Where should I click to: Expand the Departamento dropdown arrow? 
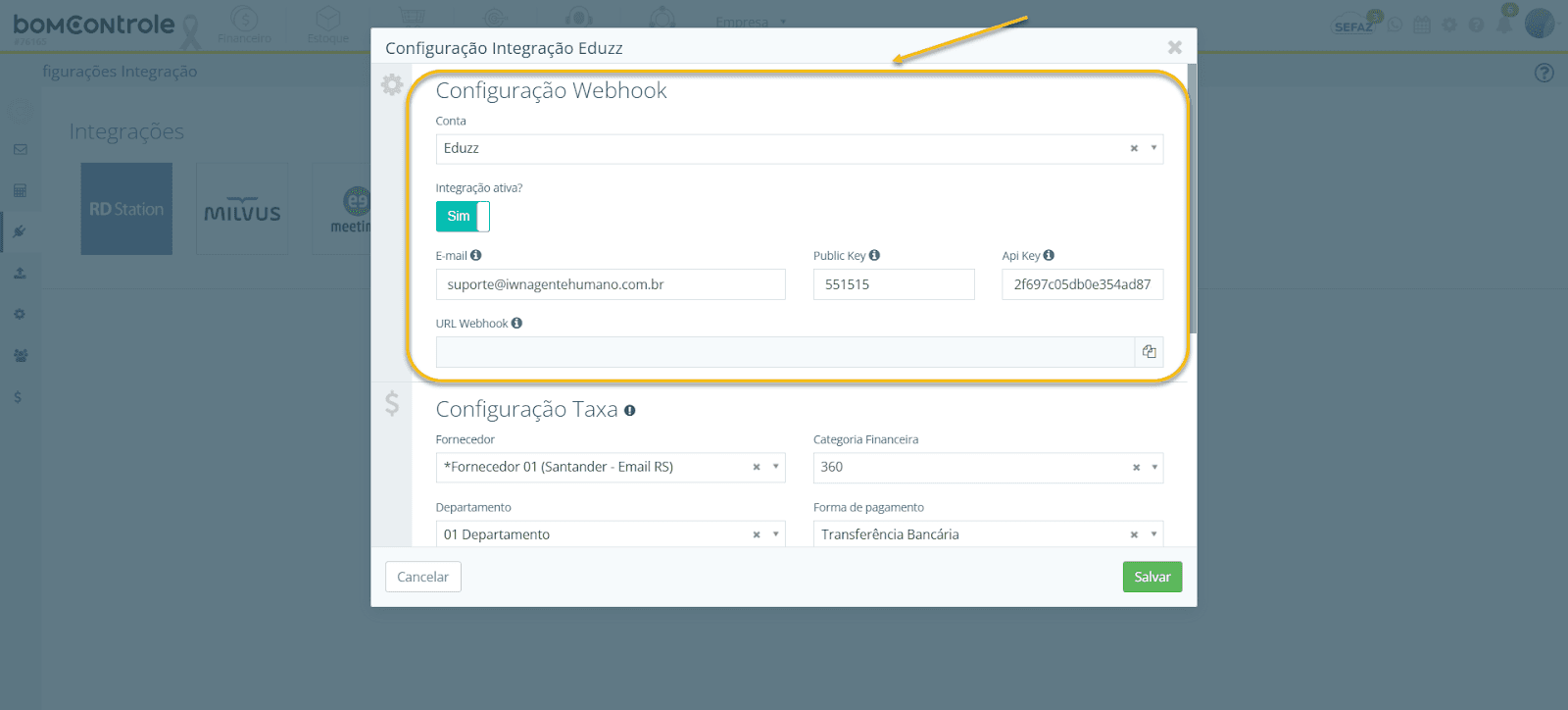click(775, 534)
